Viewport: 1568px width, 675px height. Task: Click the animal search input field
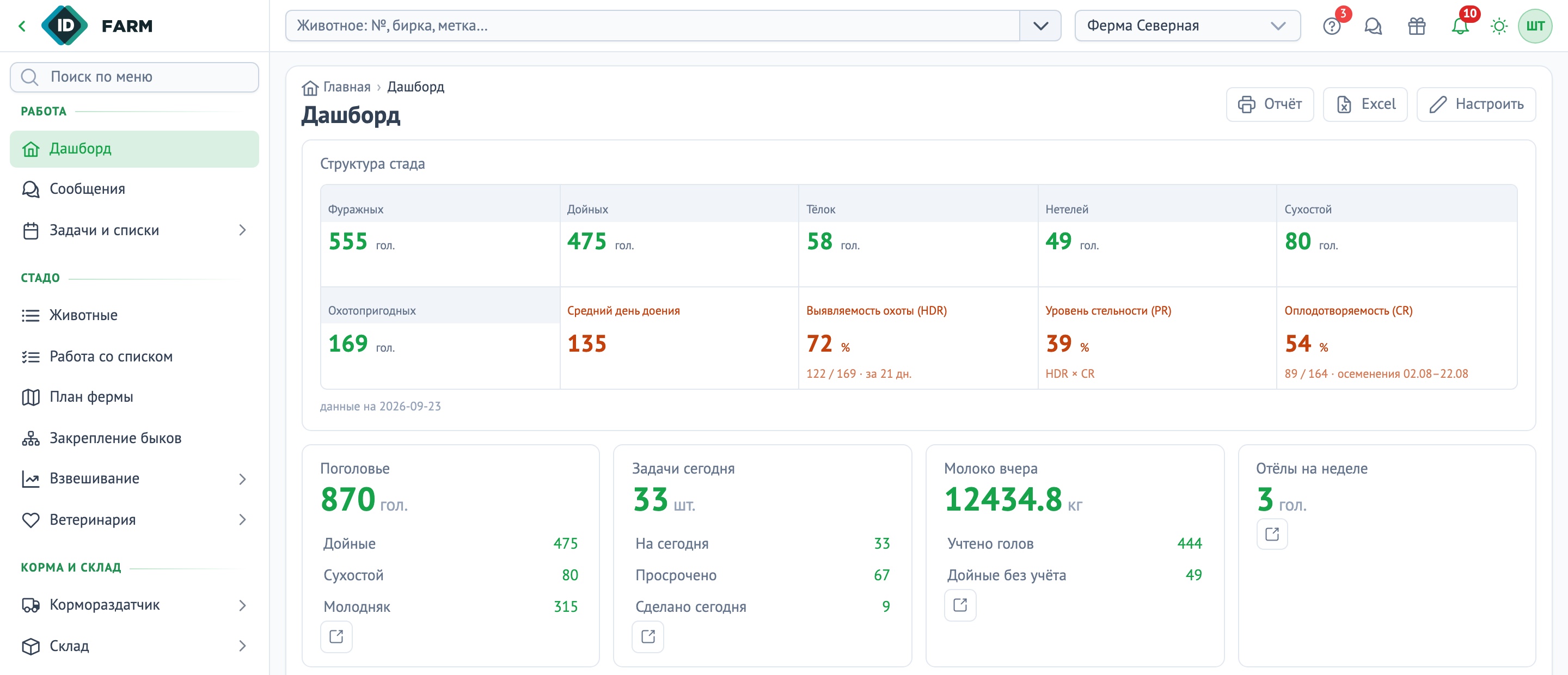[653, 26]
